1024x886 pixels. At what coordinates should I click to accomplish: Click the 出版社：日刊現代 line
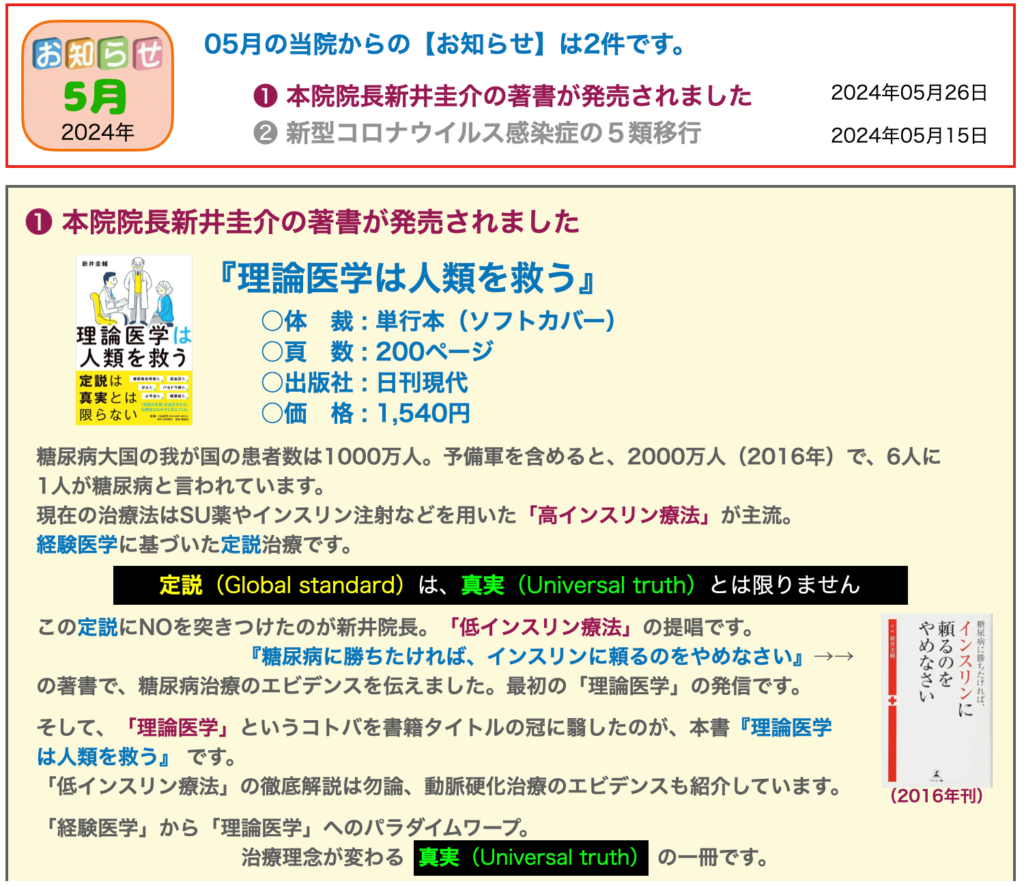click(364, 382)
